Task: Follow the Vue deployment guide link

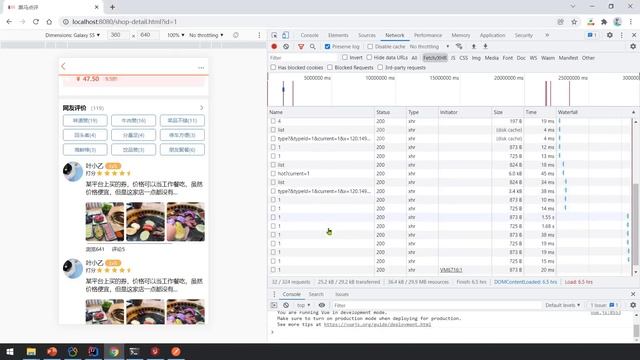Action: [377, 324]
